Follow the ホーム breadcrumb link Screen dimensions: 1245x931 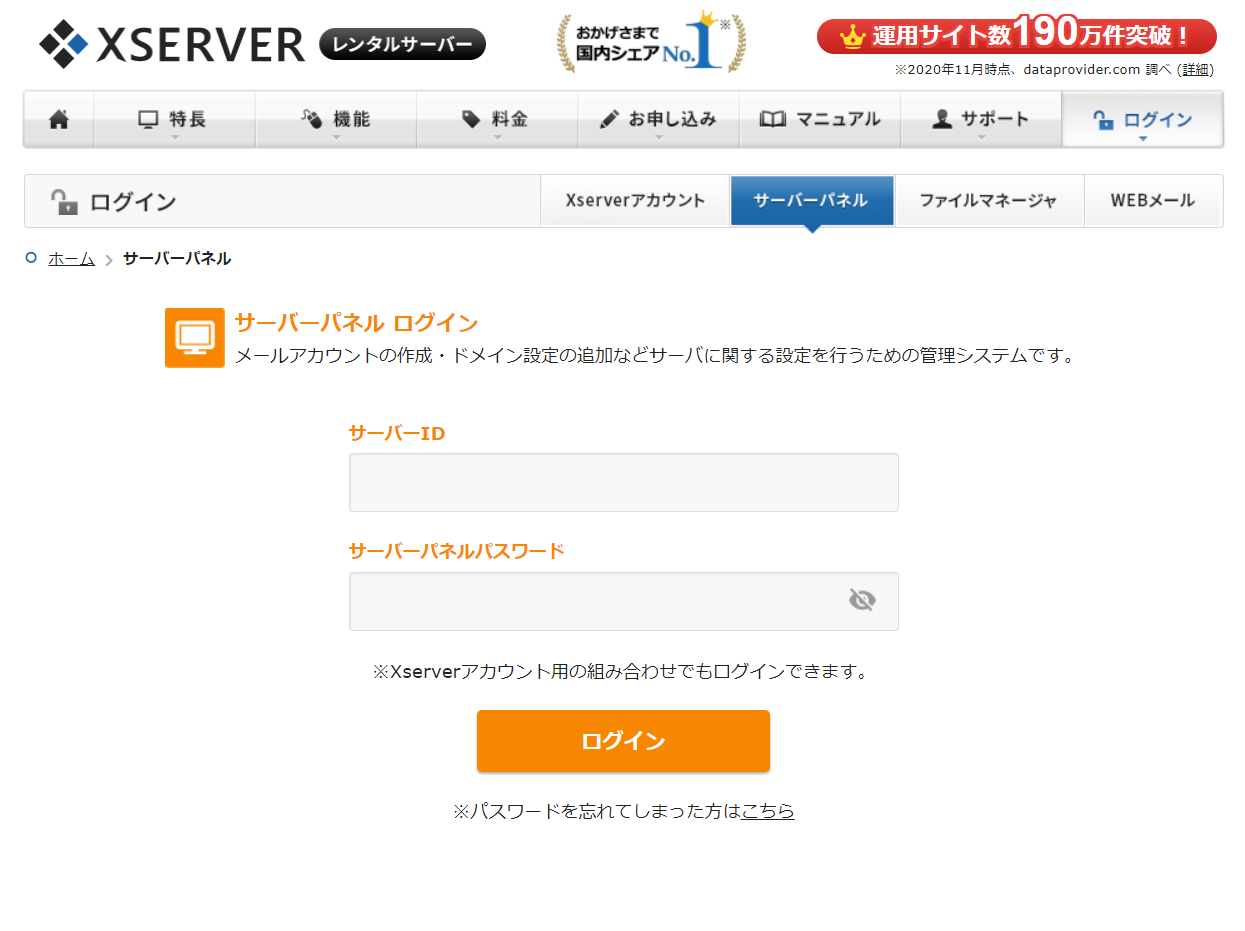(71, 259)
